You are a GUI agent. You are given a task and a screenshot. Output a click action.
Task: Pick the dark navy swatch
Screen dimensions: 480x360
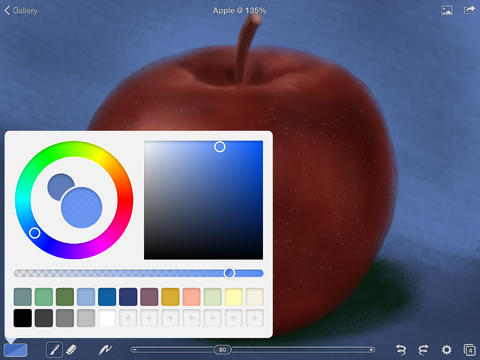tap(128, 297)
